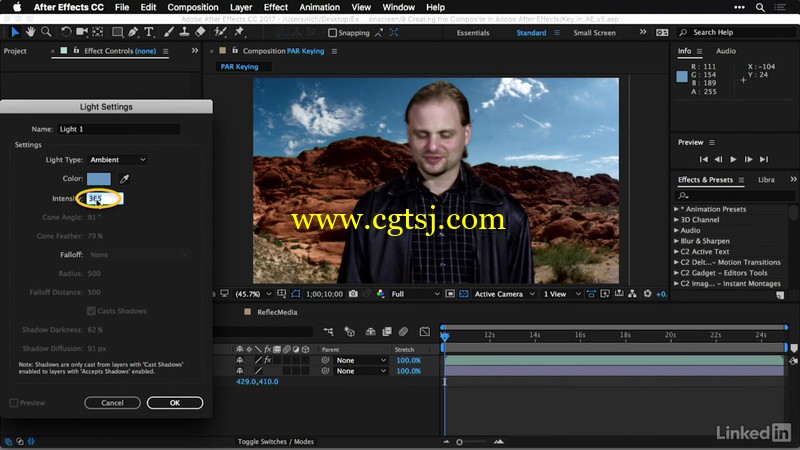Choose the Clone Stamp tool
Viewport: 800px width, 450px height.
click(x=184, y=32)
